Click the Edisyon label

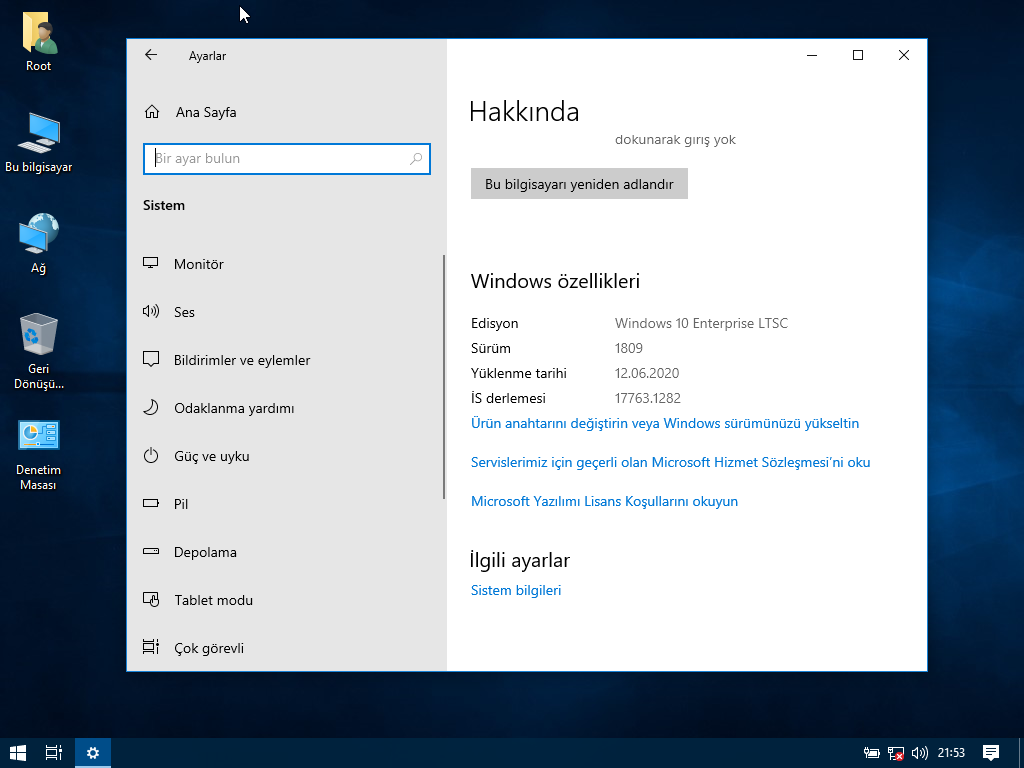(494, 323)
